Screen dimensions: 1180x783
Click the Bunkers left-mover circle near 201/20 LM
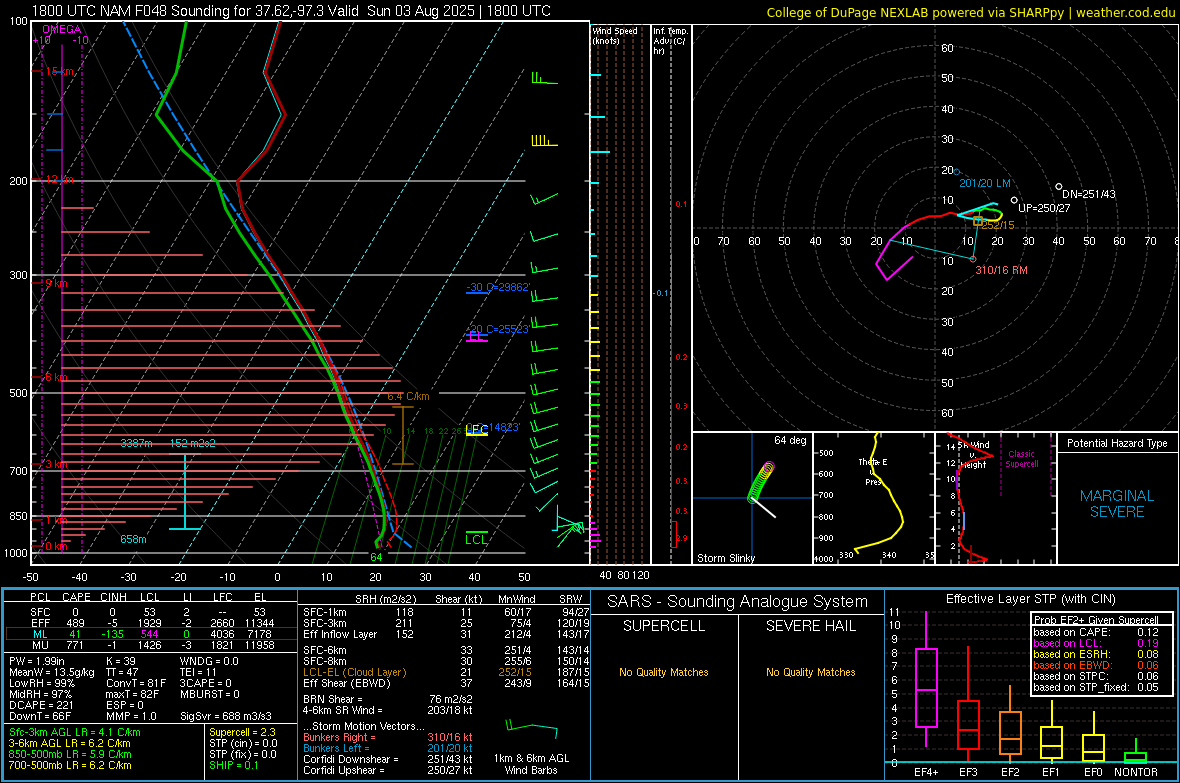pyautogui.click(x=957, y=172)
